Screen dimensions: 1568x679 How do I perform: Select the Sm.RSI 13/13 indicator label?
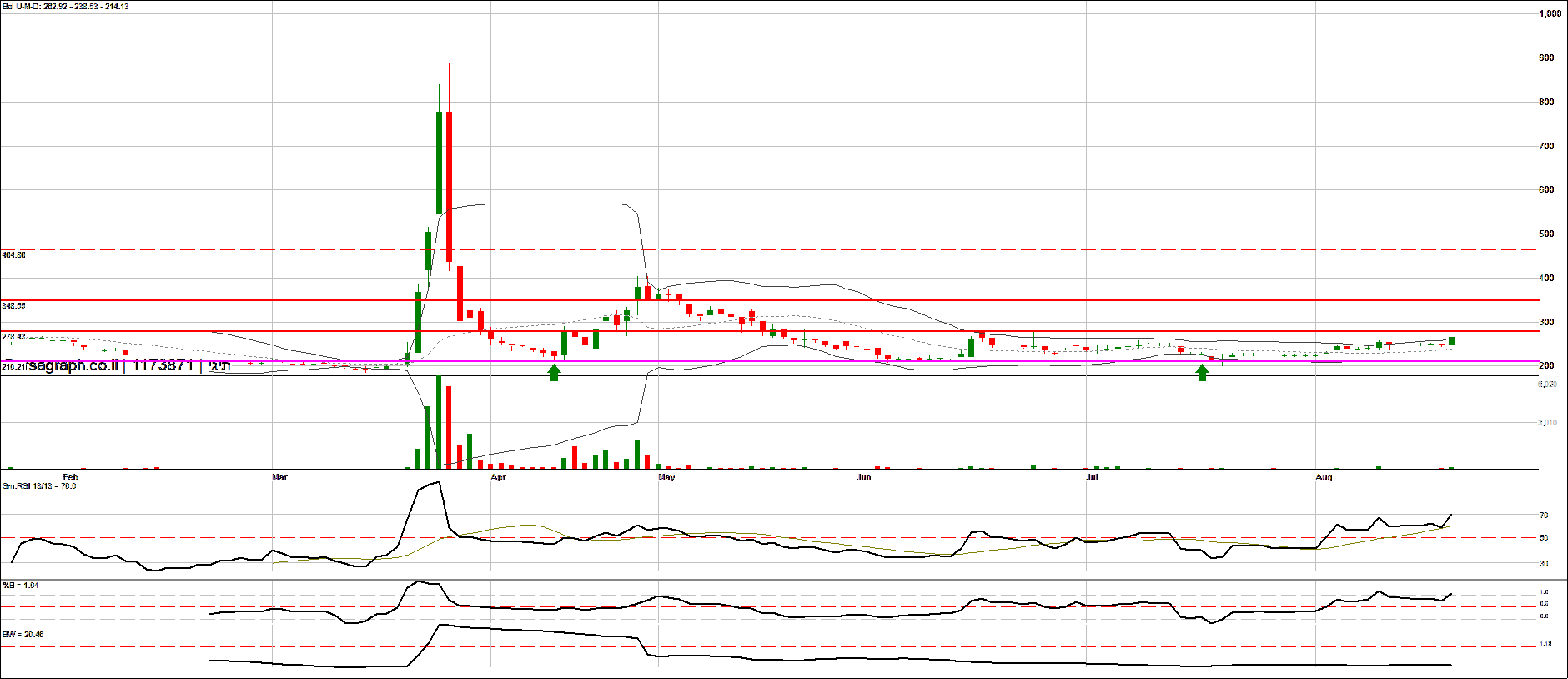[39, 485]
